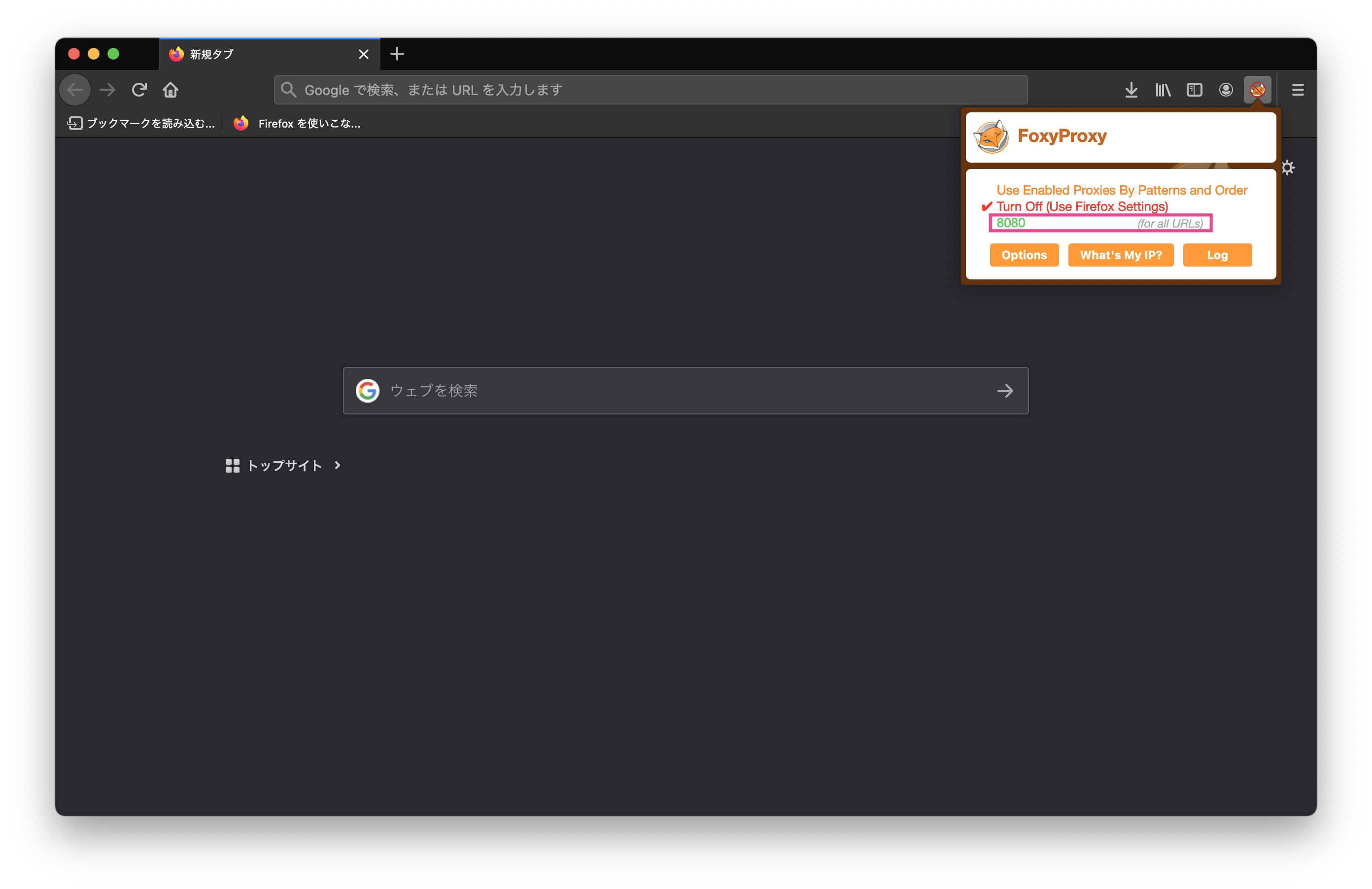Click the トップサイト heading
Image resolution: width=1372 pixels, height=889 pixels.
click(284, 466)
